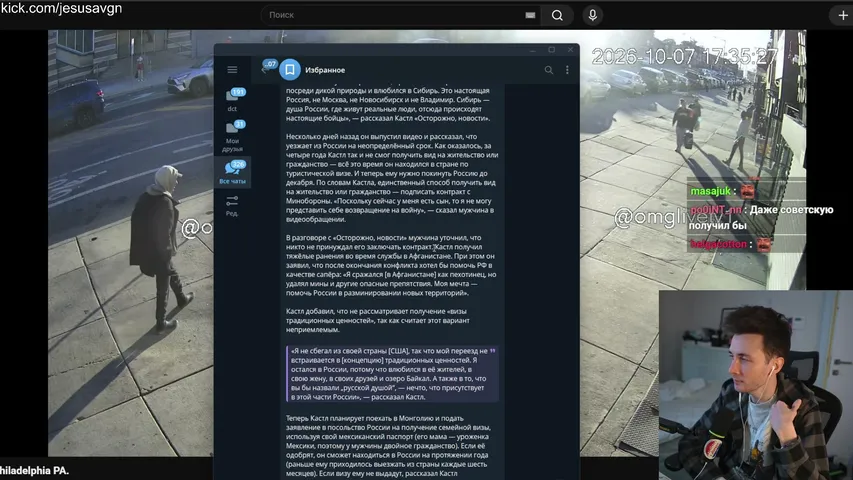Click the streamer webcam overlay
This screenshot has width=853, height=480.
[756, 385]
